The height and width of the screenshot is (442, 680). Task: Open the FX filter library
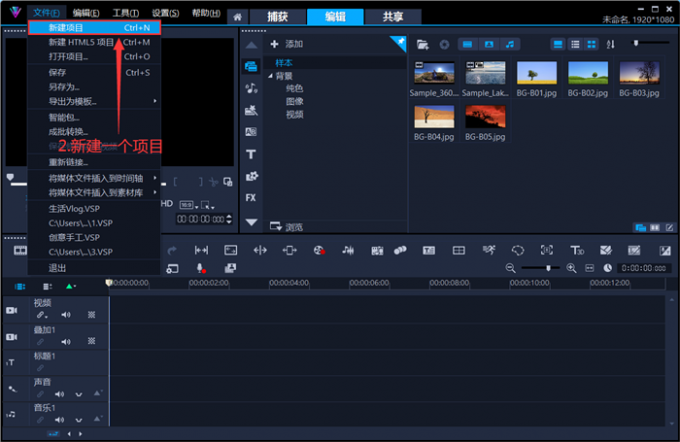click(x=251, y=198)
